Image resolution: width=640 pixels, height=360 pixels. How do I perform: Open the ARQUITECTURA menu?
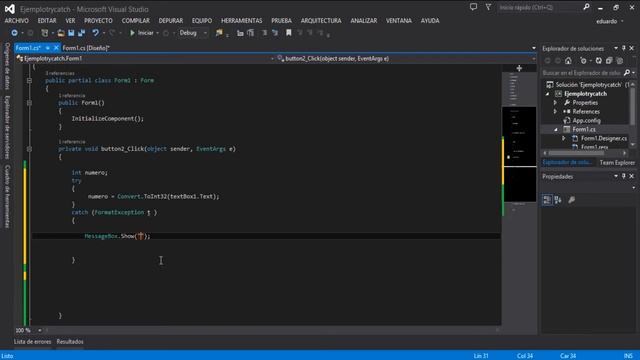[x=321, y=20]
